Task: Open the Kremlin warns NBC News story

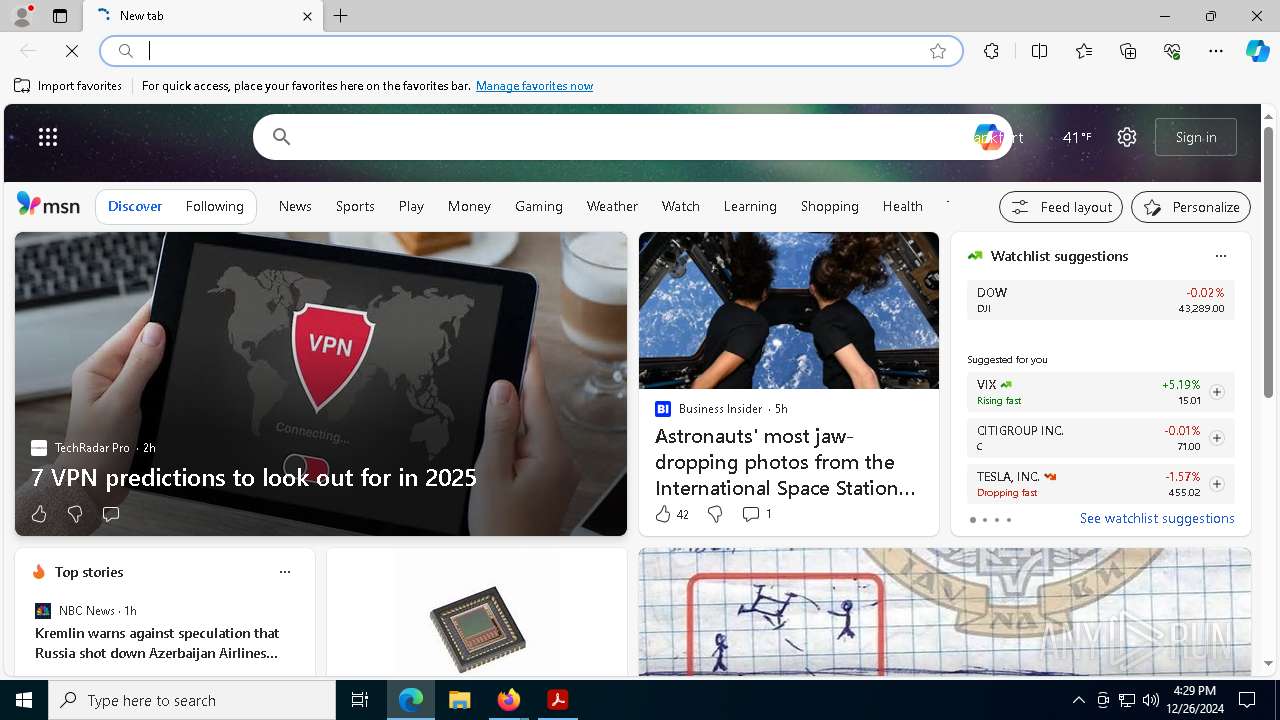Action: pos(157,643)
